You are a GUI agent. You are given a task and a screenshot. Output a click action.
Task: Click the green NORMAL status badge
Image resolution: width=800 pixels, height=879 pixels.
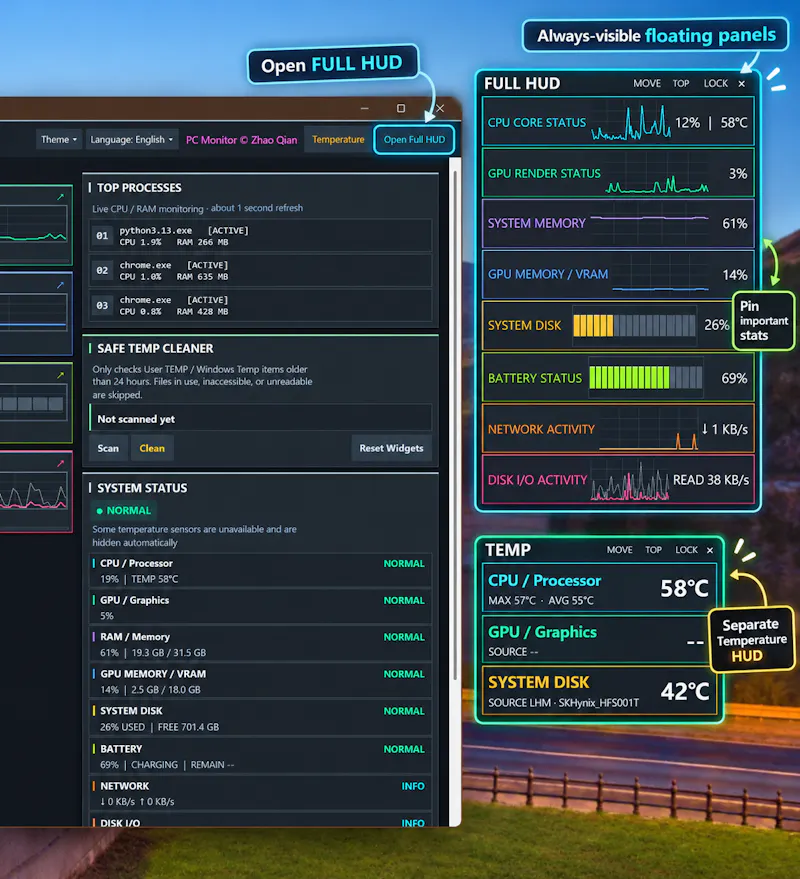(x=124, y=510)
